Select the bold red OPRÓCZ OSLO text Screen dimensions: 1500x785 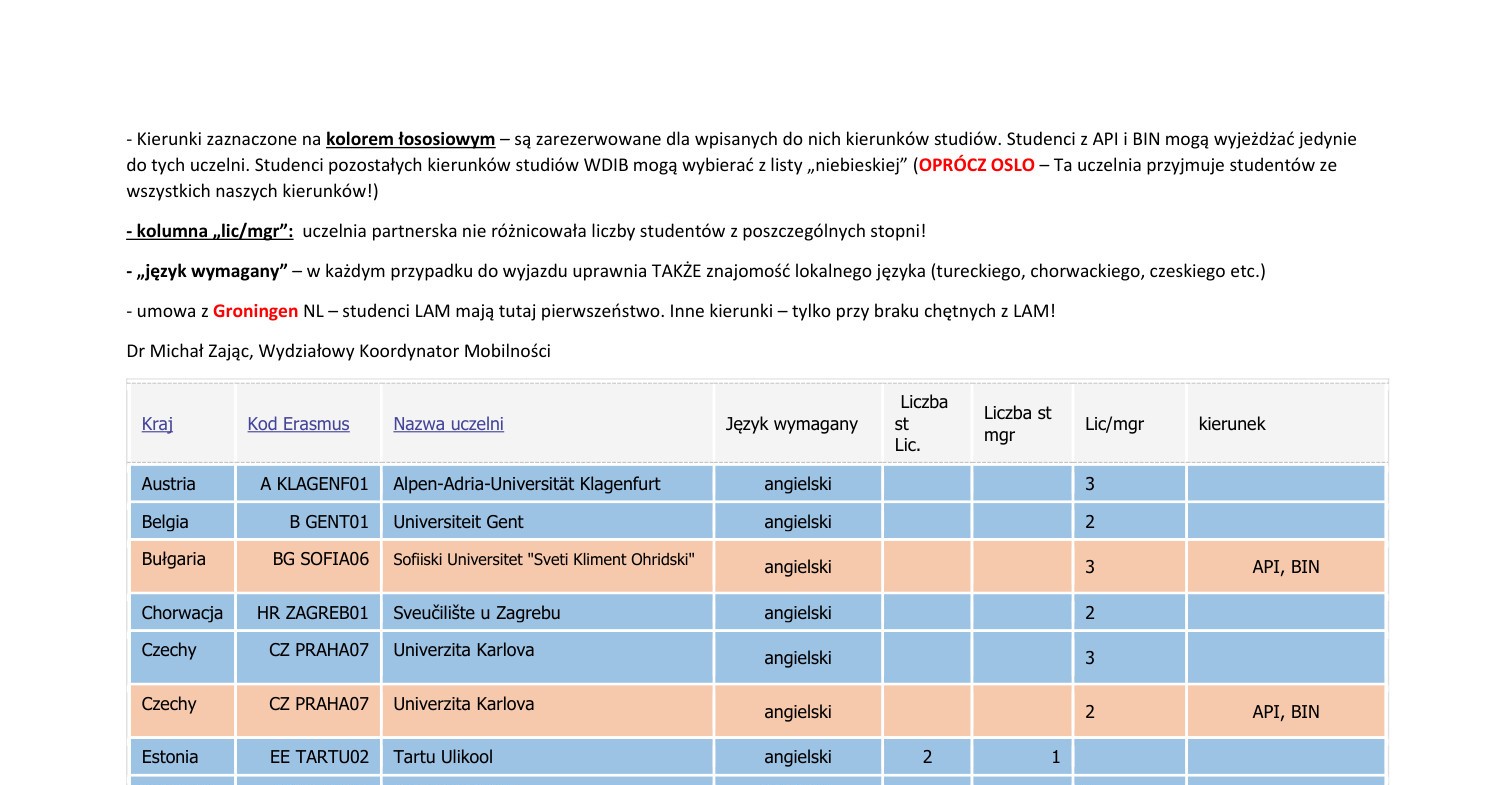pyautogui.click(x=975, y=165)
